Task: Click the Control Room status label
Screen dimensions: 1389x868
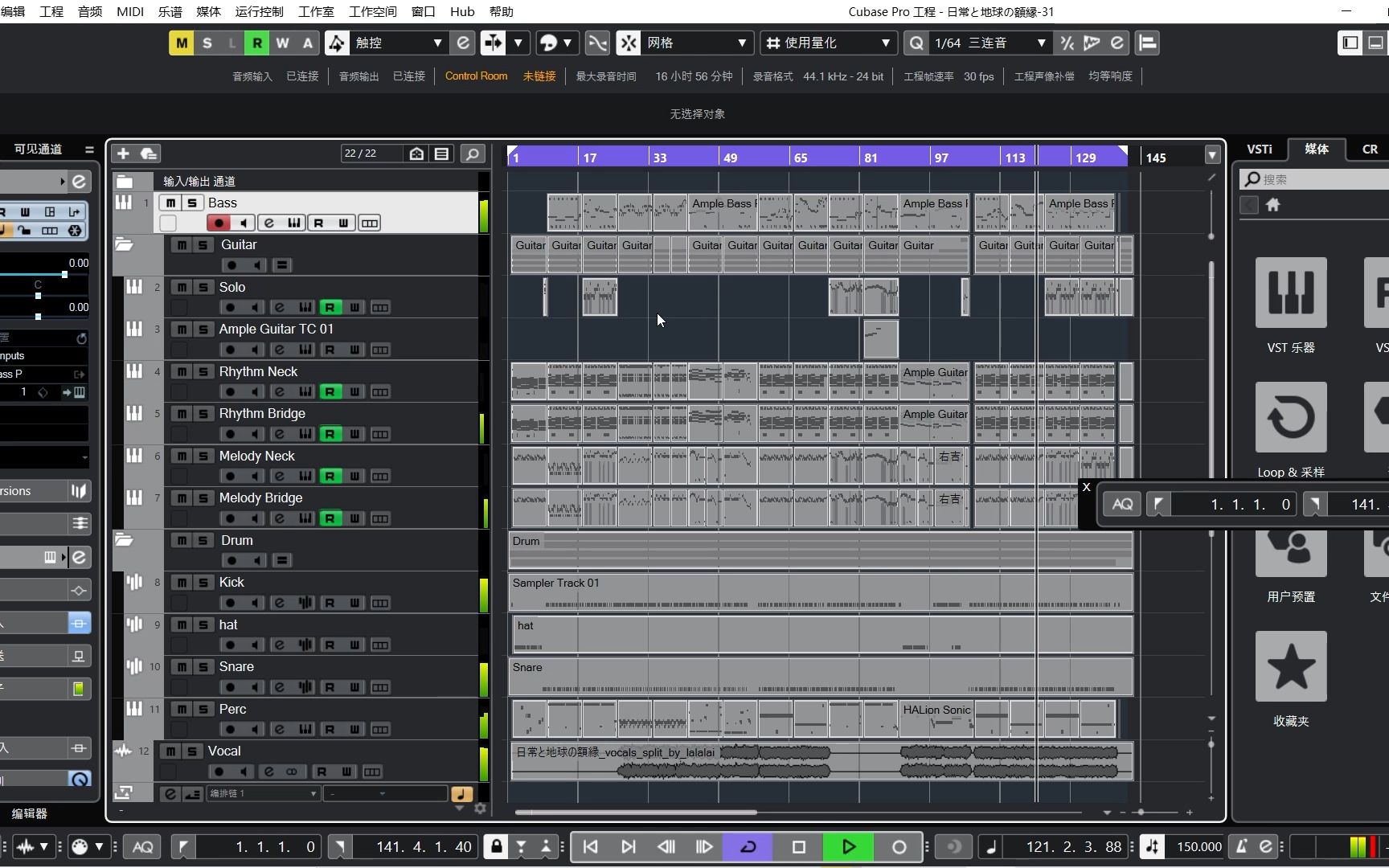Action: tap(476, 76)
